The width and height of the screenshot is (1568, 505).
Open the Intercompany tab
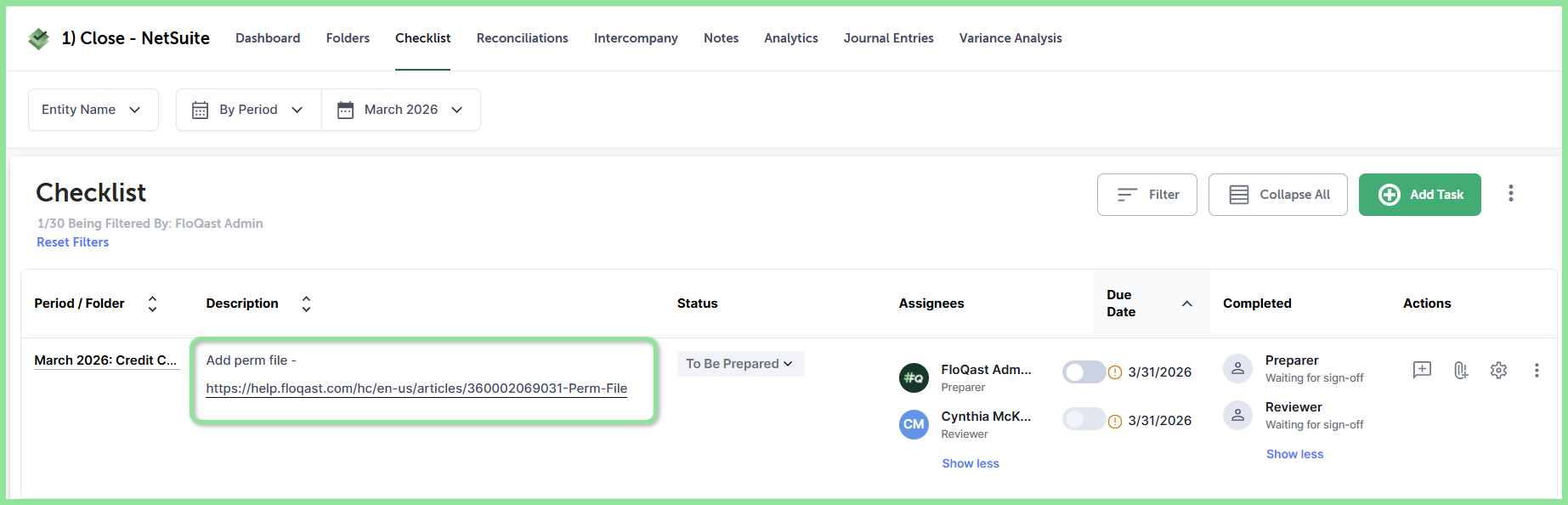636,38
